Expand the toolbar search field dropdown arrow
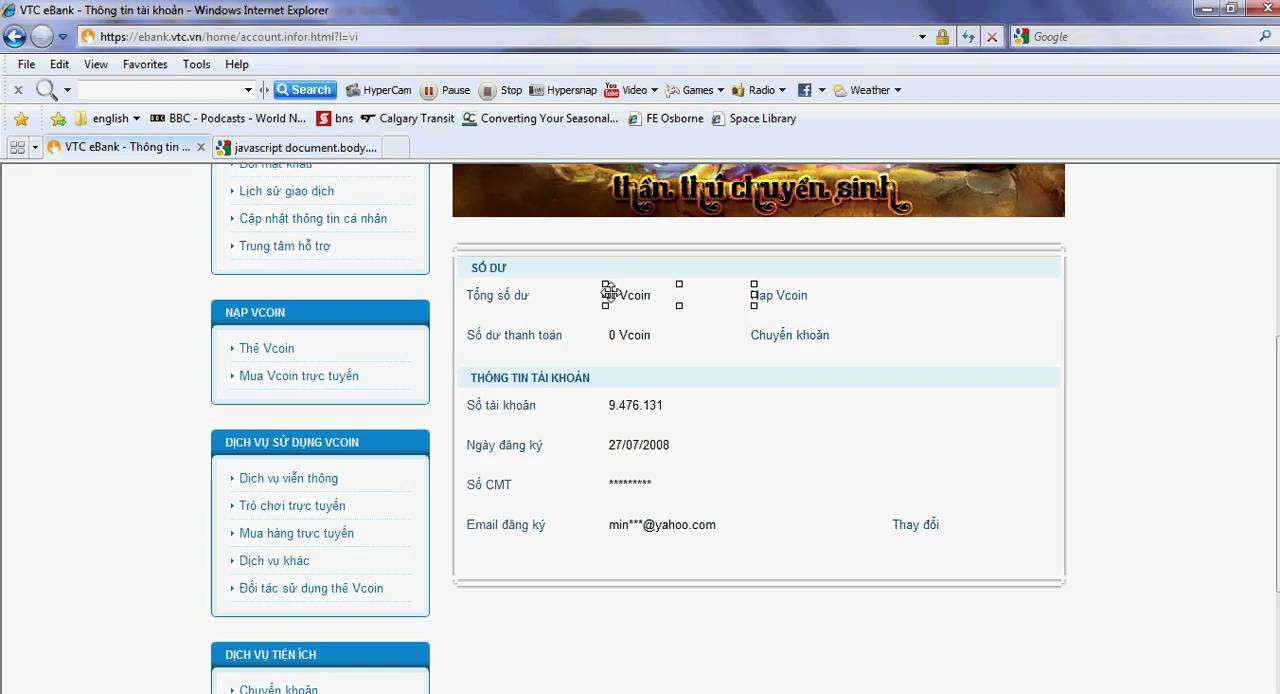Viewport: 1280px width, 694px height. [x=249, y=90]
